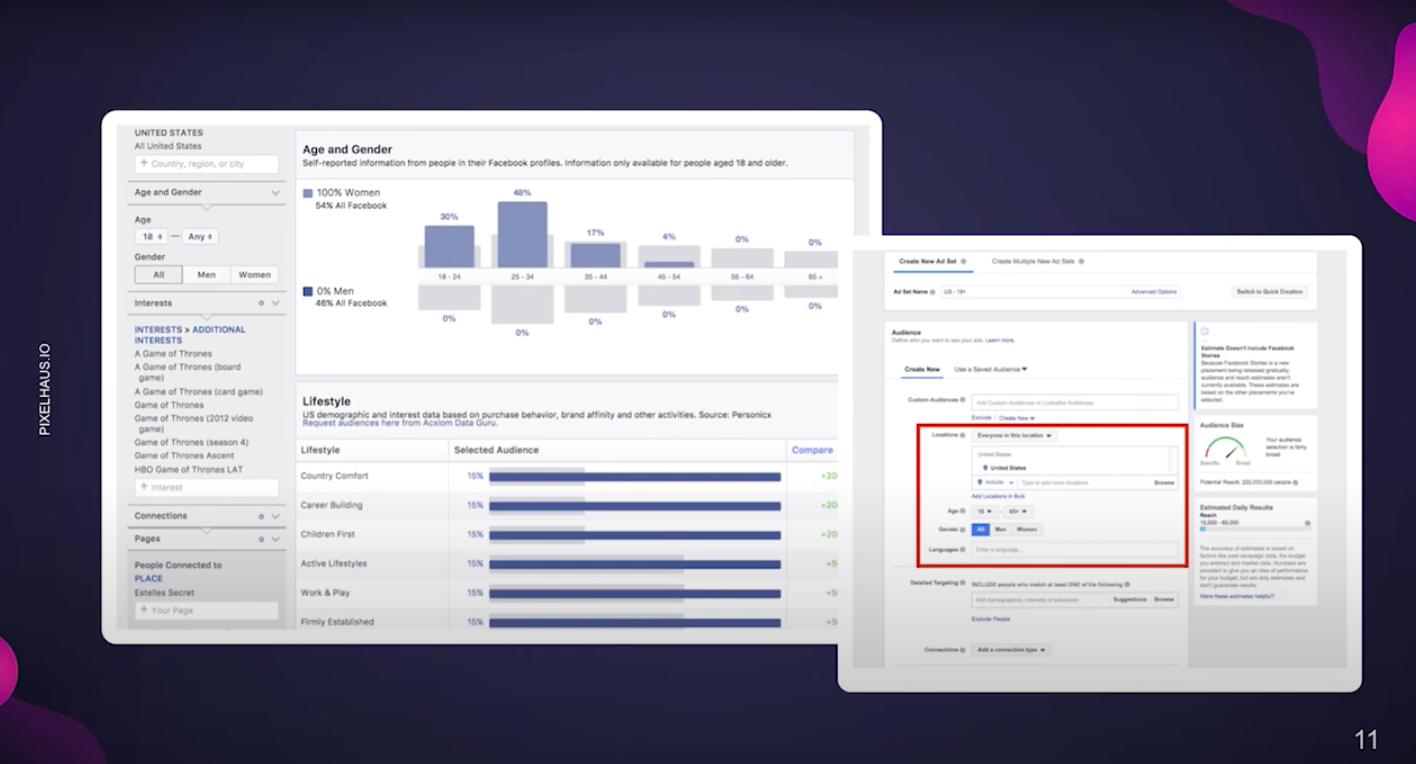Collapse the Age and Gender section chevron
Screen dimensions: 1416x764
(x=275, y=193)
